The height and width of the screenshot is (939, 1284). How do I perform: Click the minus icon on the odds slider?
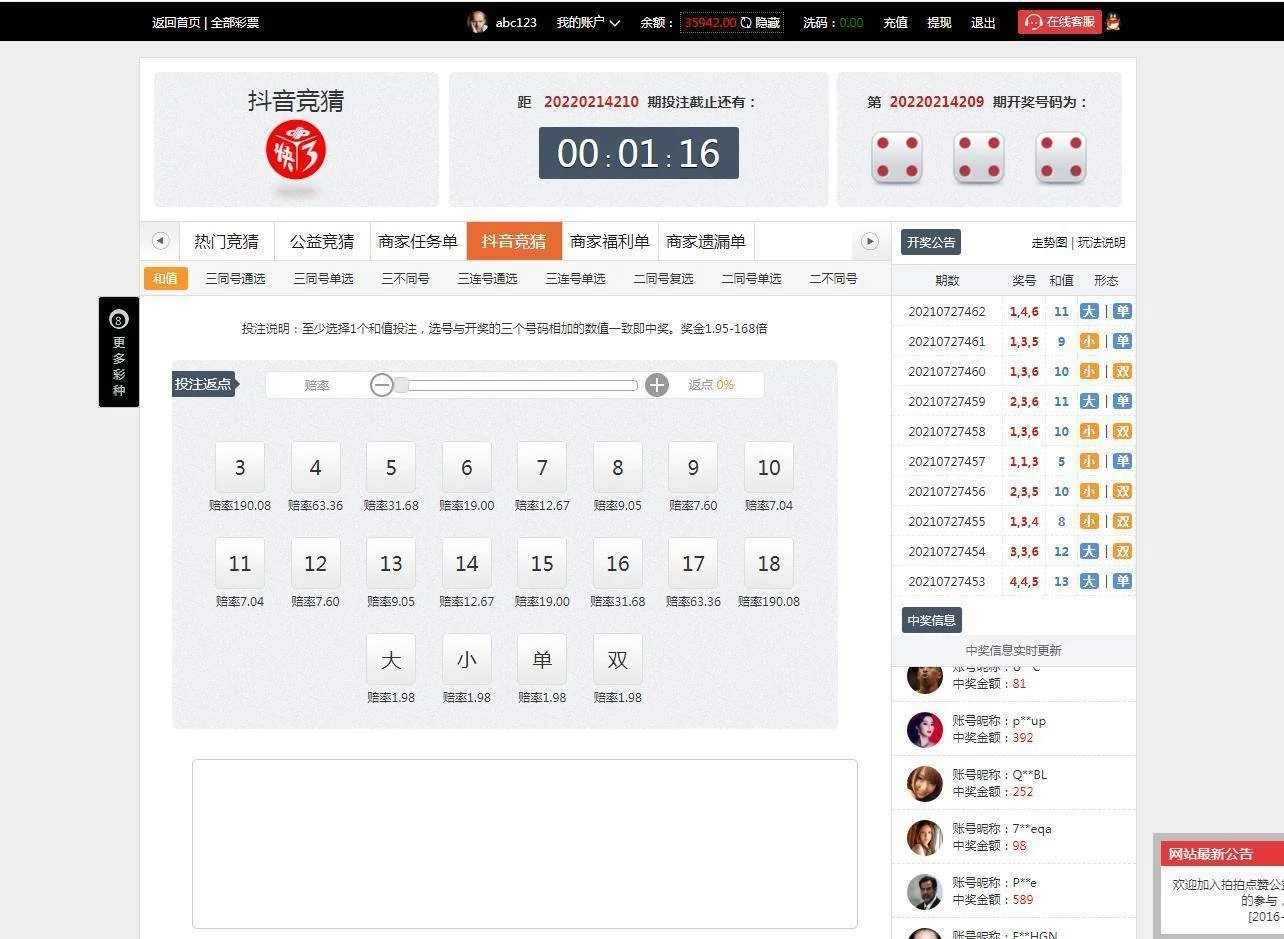pos(381,384)
